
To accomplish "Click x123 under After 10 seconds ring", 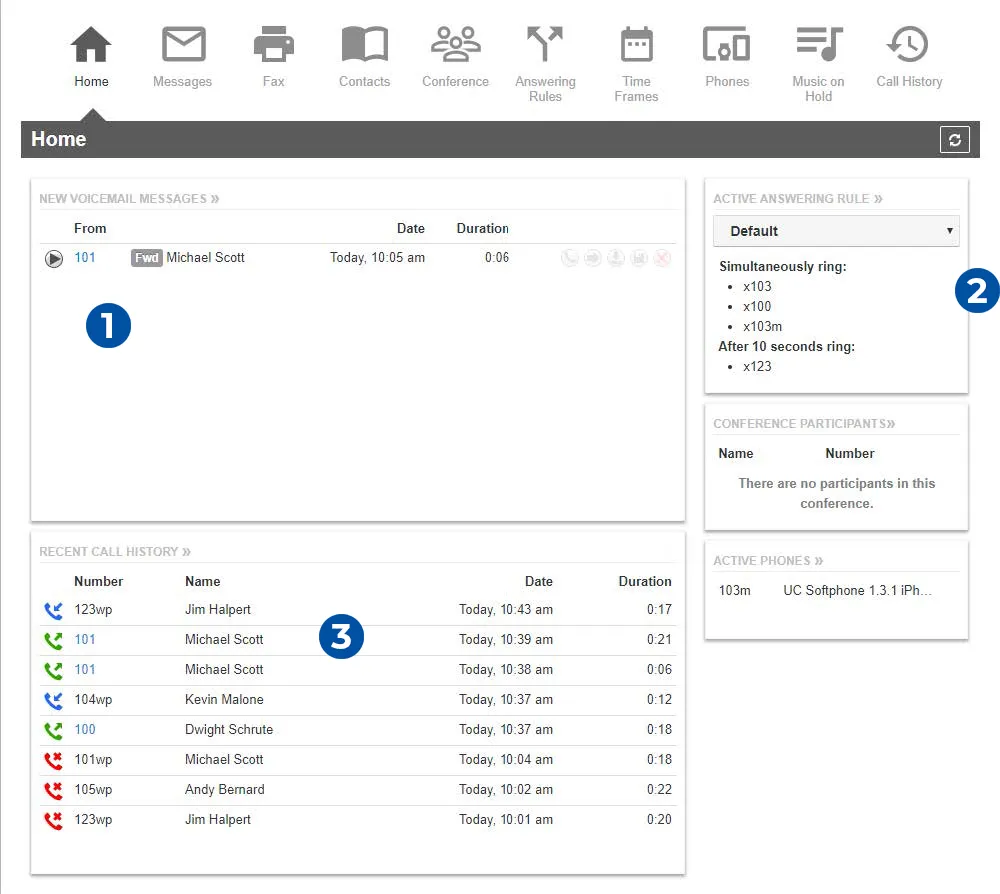I will pos(757,367).
